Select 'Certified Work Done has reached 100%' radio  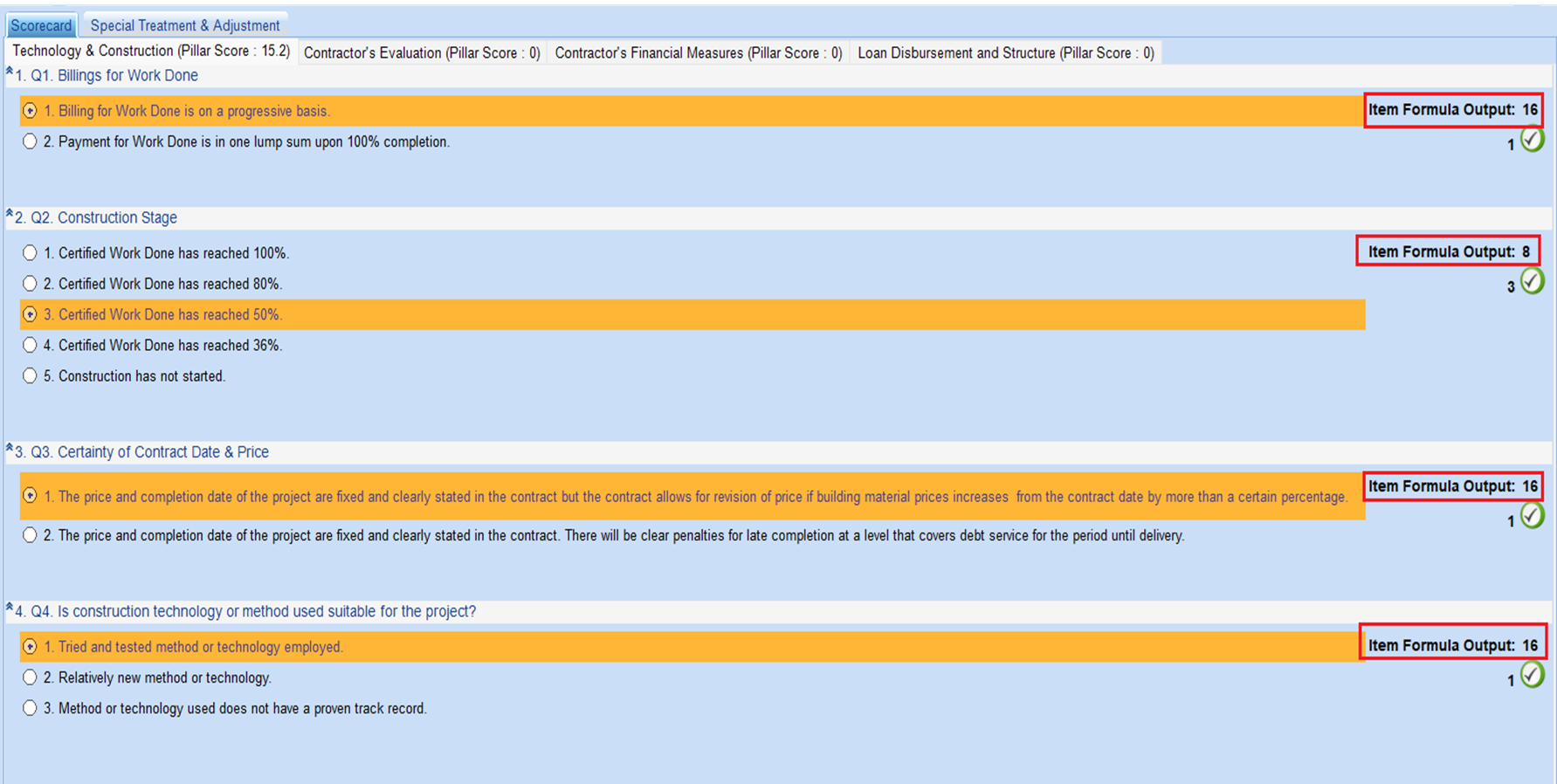30,253
